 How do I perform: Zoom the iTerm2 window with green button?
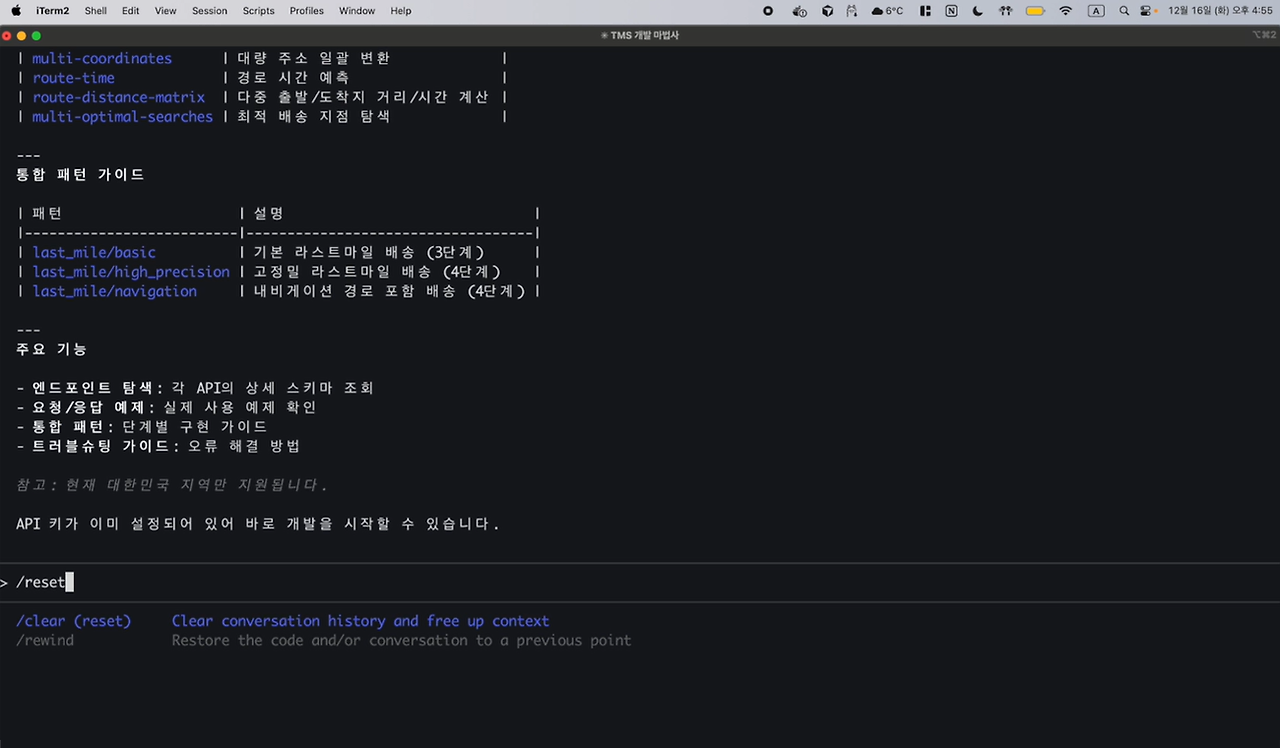pos(36,35)
